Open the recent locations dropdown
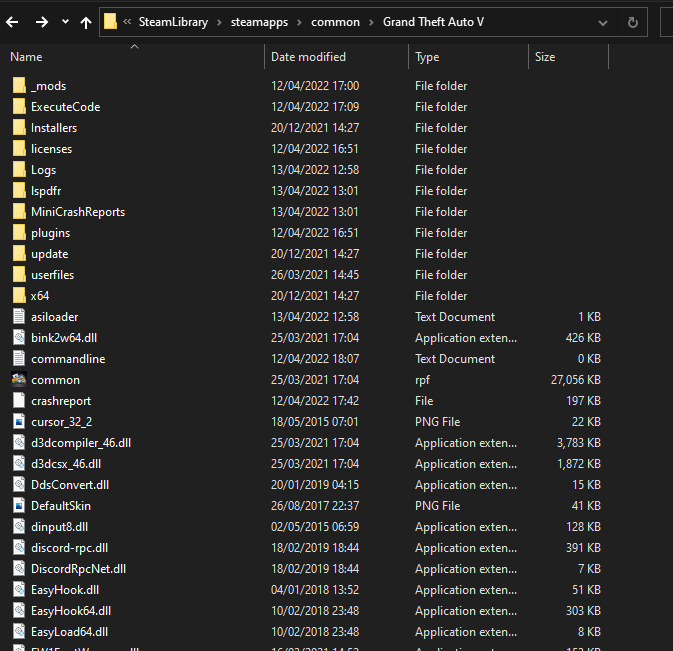 65,22
